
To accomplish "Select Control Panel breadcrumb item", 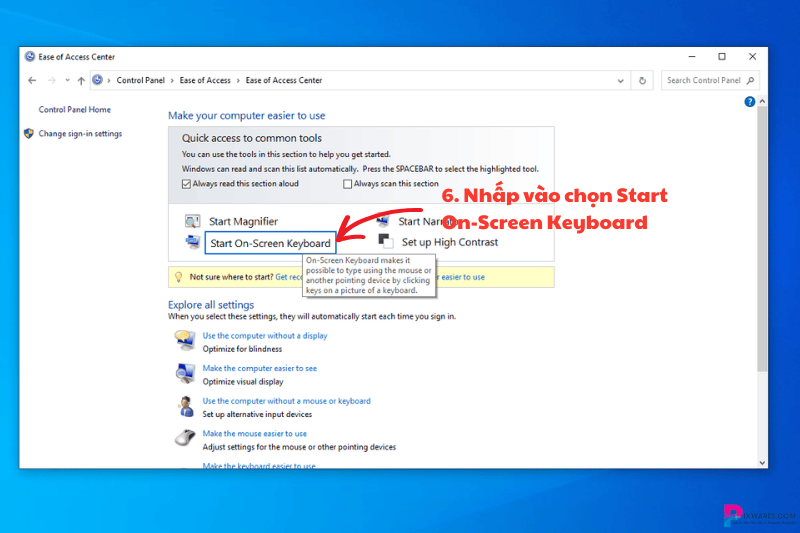I will pyautogui.click(x=140, y=80).
